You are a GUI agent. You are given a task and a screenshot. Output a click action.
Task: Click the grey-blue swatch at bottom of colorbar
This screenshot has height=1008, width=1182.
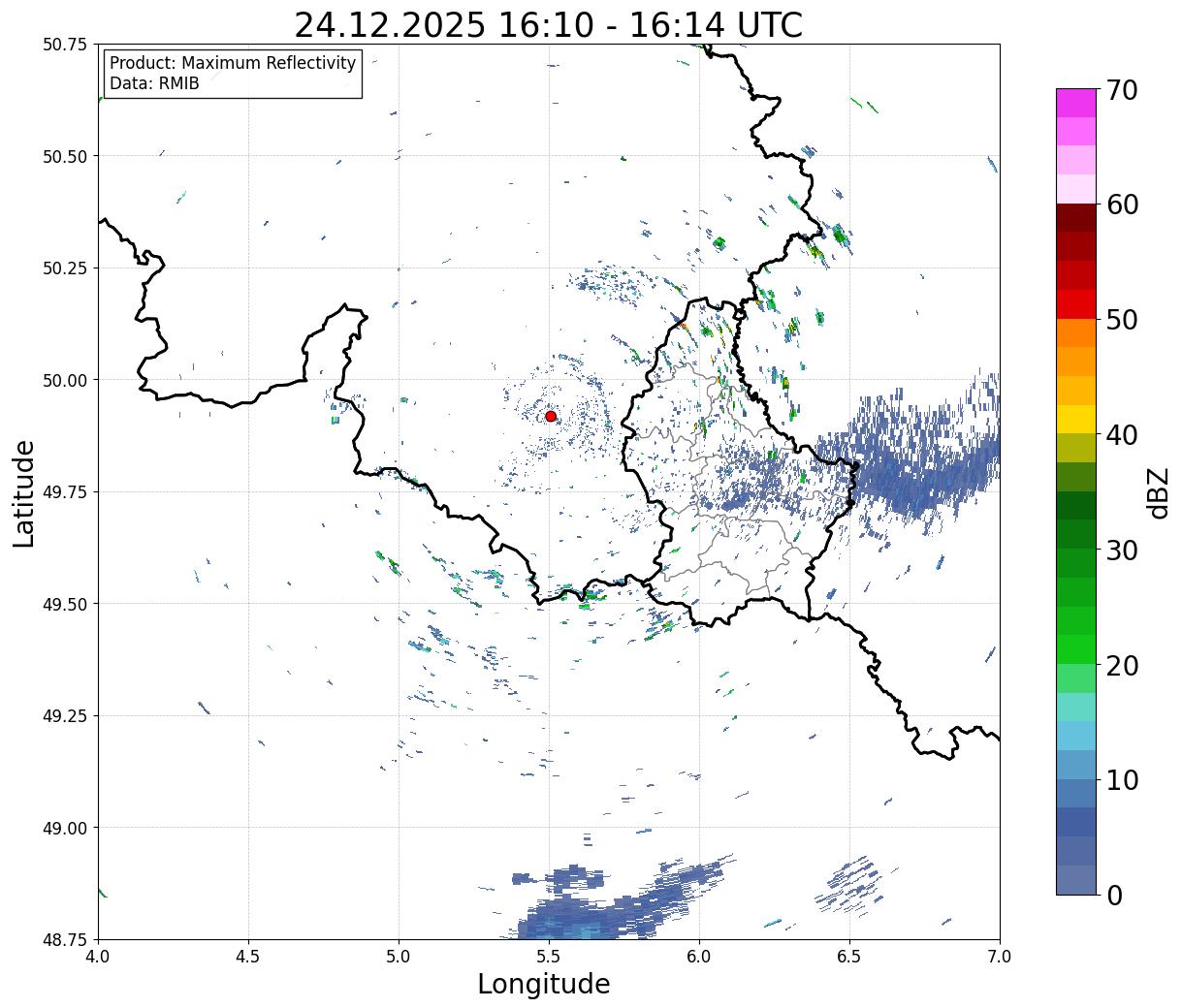pos(1076,879)
